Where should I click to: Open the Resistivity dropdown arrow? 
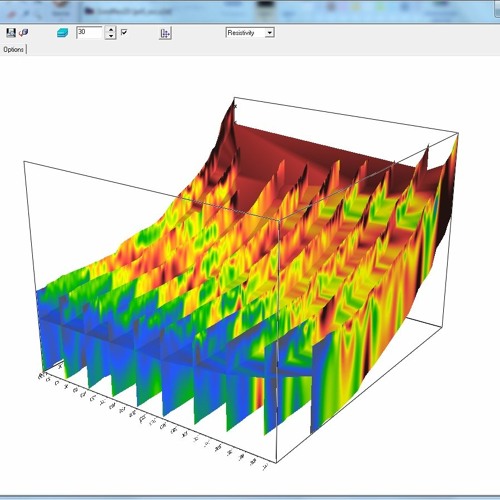coord(270,33)
